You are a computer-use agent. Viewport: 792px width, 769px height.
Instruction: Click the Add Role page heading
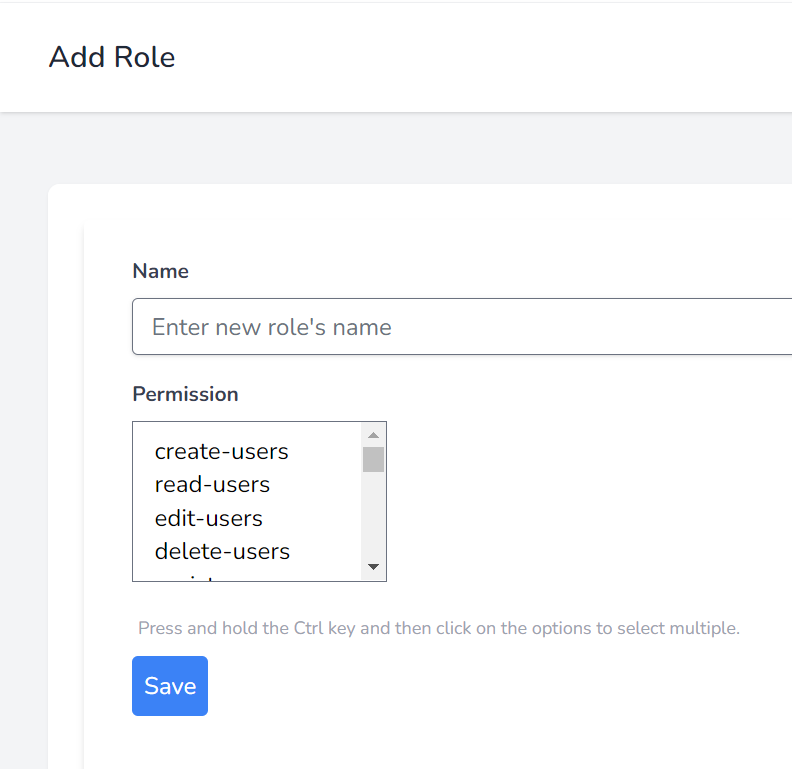point(112,57)
